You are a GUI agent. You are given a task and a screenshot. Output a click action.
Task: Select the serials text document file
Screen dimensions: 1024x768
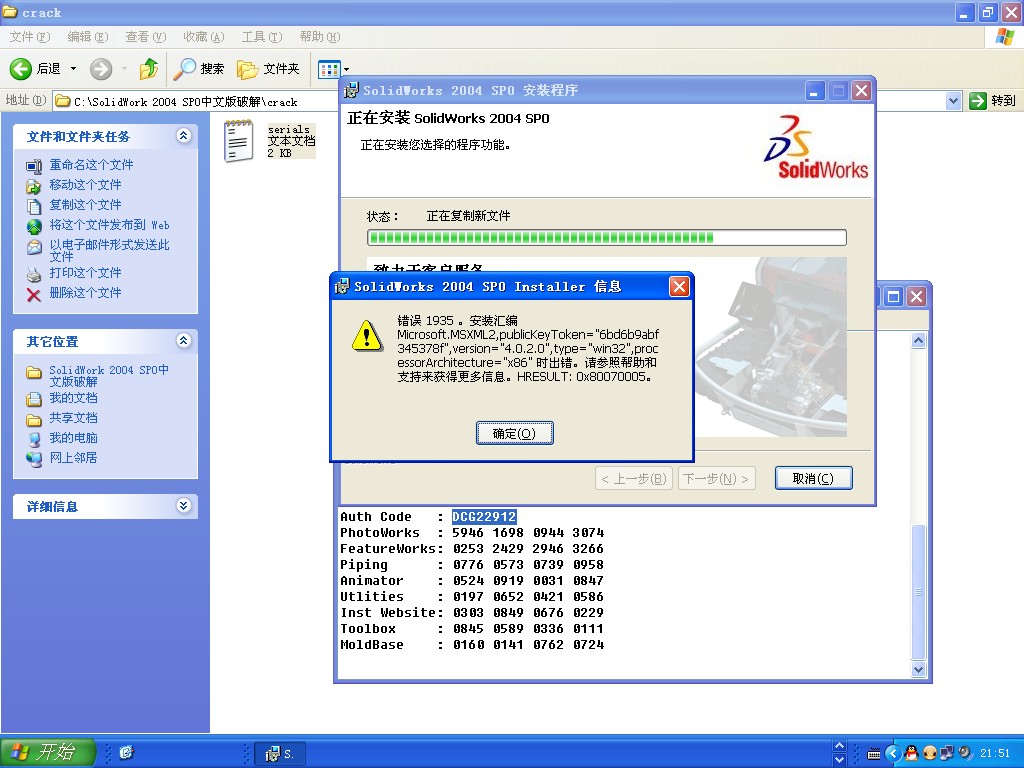click(x=270, y=140)
